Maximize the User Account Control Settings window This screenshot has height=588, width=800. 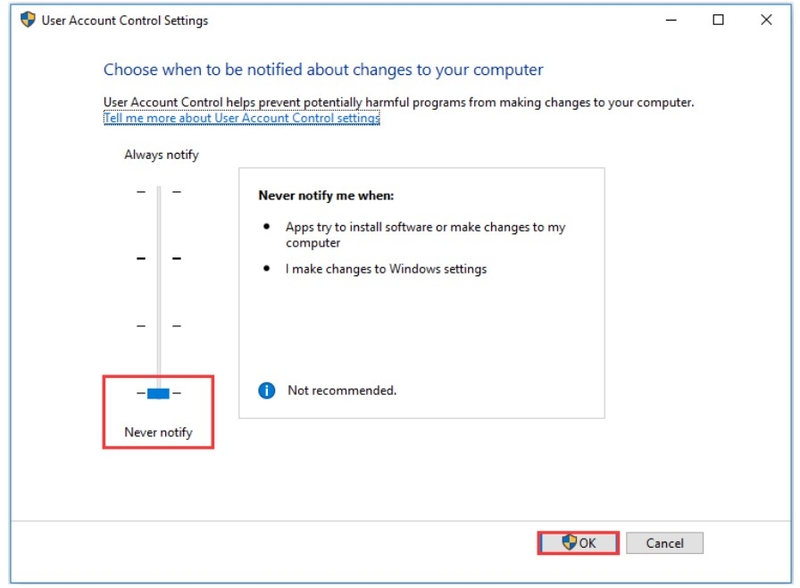pos(718,20)
